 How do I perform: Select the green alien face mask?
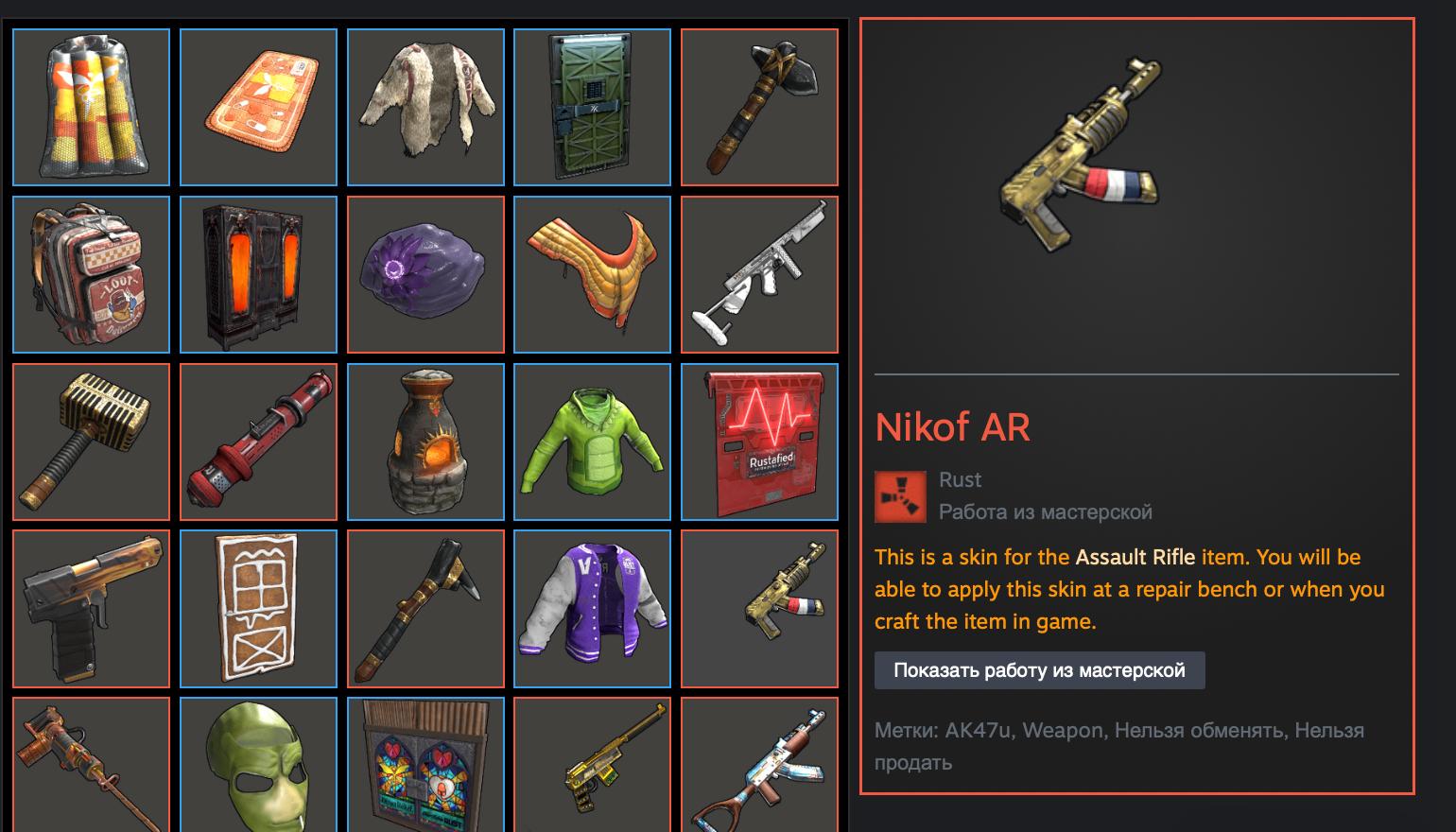pos(258,764)
